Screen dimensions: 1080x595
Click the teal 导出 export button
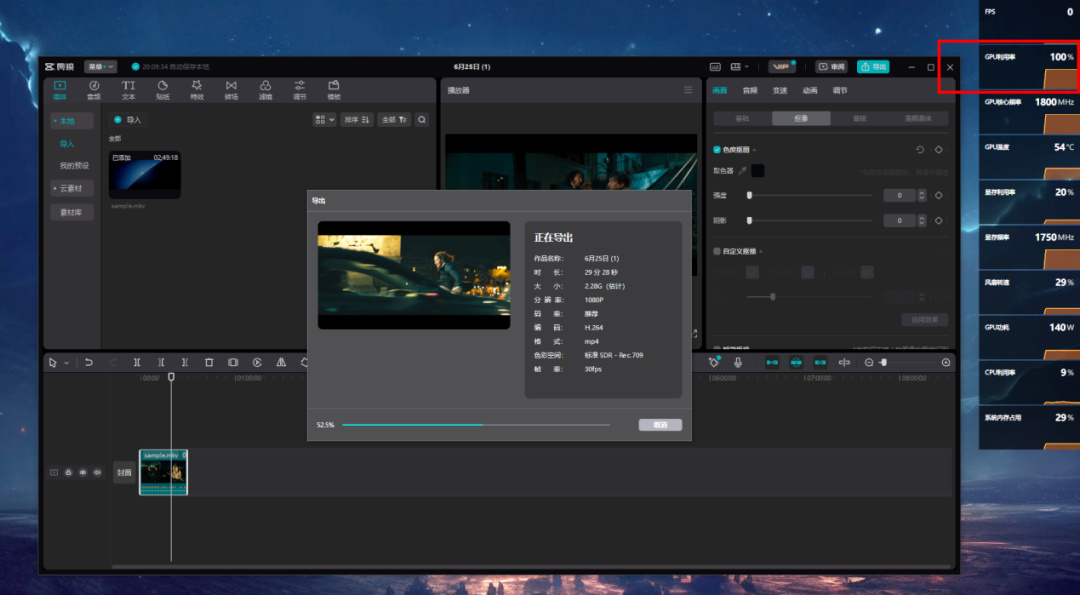(872, 66)
